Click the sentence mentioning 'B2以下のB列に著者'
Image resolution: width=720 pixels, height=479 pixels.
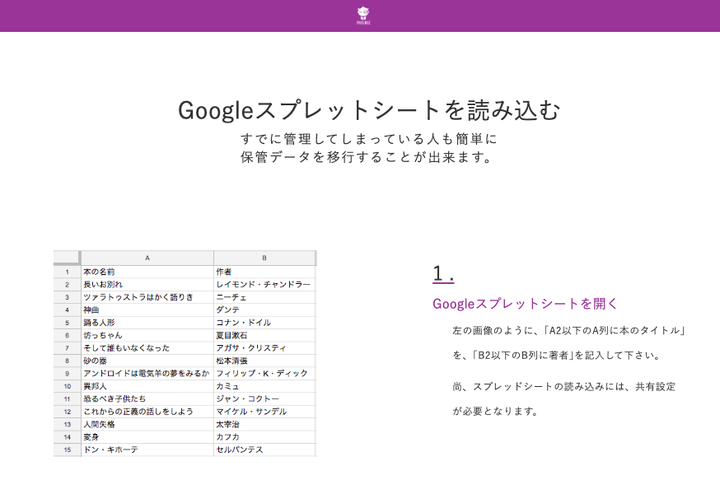[x=557, y=355]
